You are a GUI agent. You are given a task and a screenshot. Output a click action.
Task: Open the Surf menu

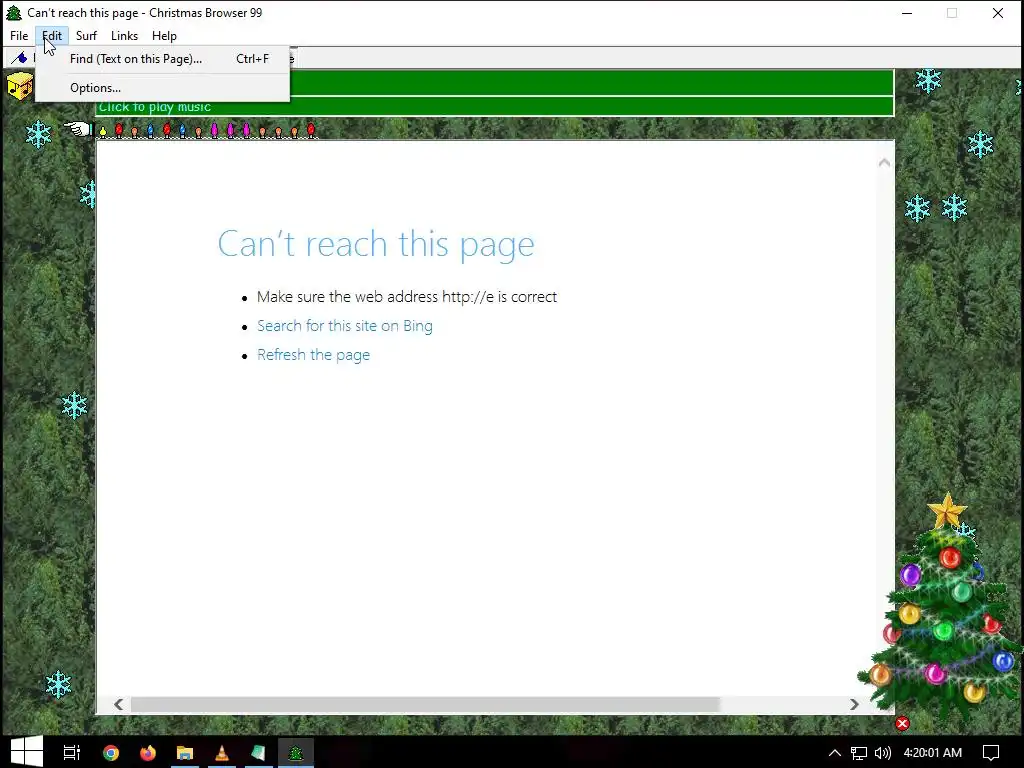point(86,36)
